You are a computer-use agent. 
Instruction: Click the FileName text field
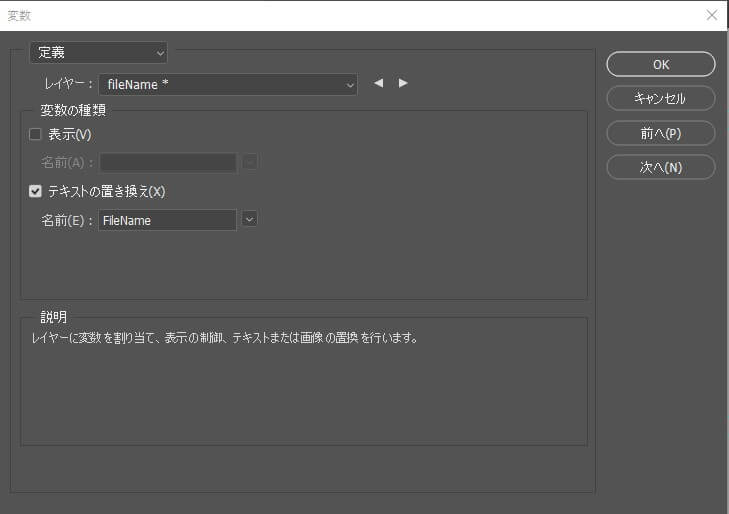click(167, 220)
